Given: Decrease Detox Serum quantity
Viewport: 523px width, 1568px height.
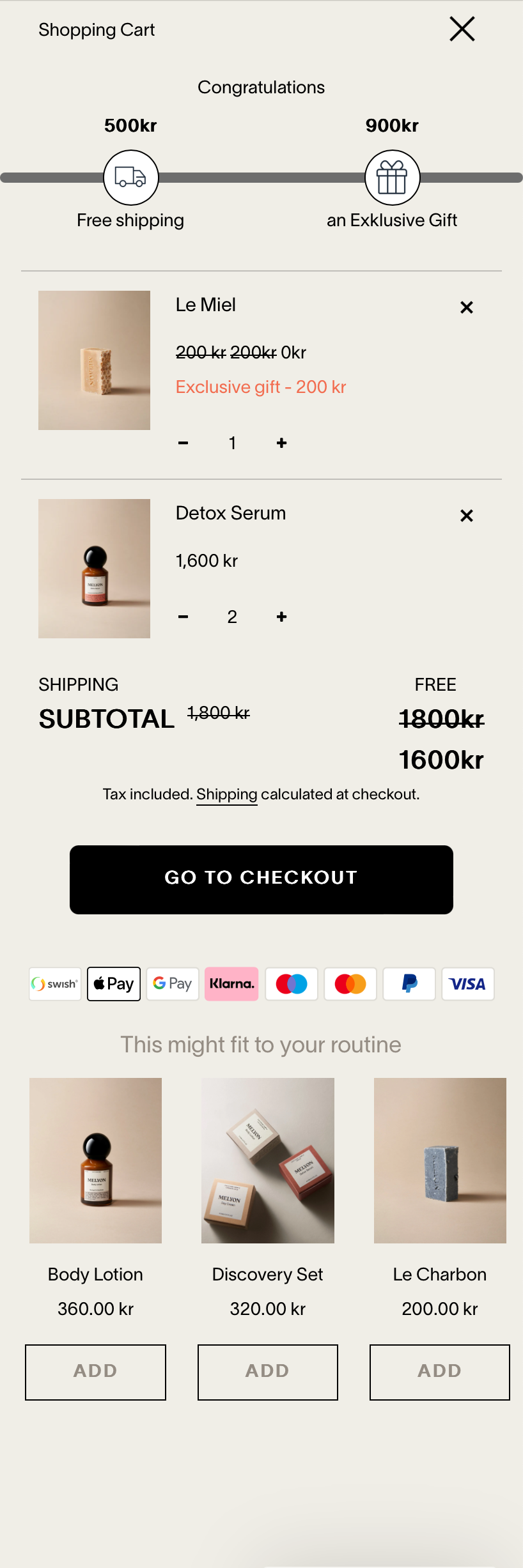Looking at the screenshot, I should tap(183, 617).
